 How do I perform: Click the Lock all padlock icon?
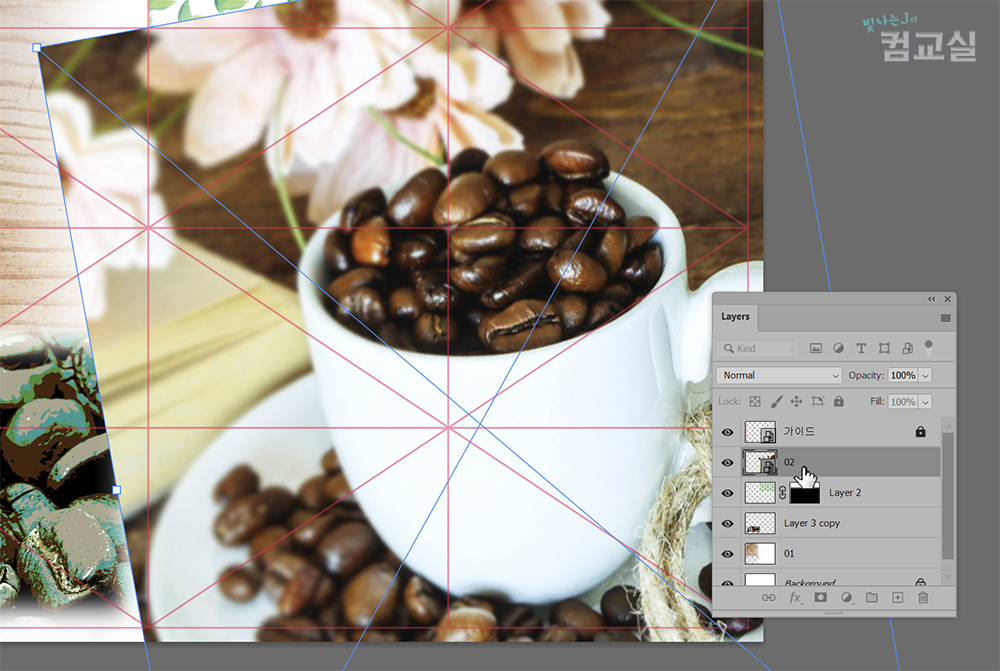[839, 401]
